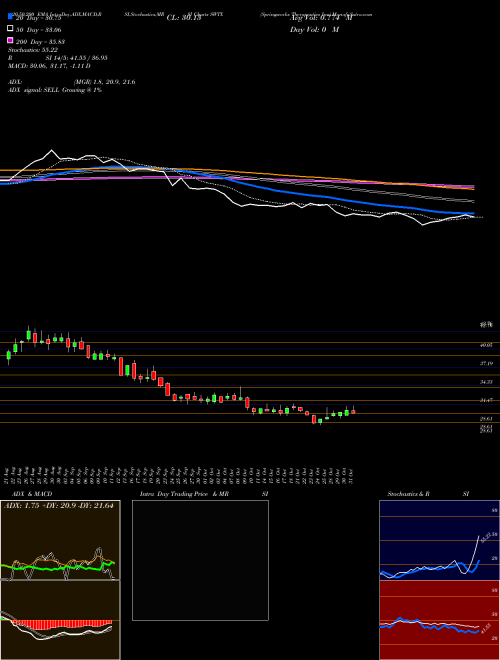Click the 40.05 price axis label

pyautogui.click(x=486, y=345)
